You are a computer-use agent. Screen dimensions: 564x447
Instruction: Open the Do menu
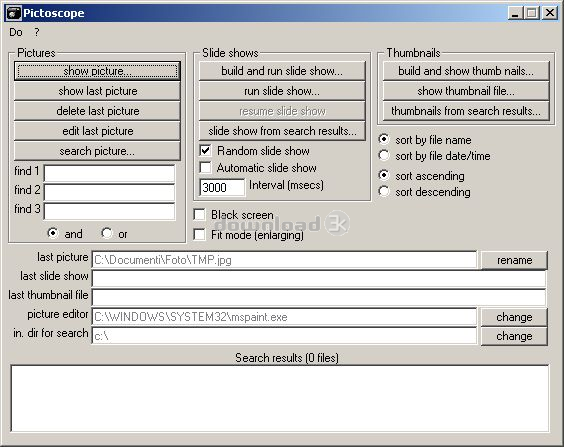coord(16,32)
